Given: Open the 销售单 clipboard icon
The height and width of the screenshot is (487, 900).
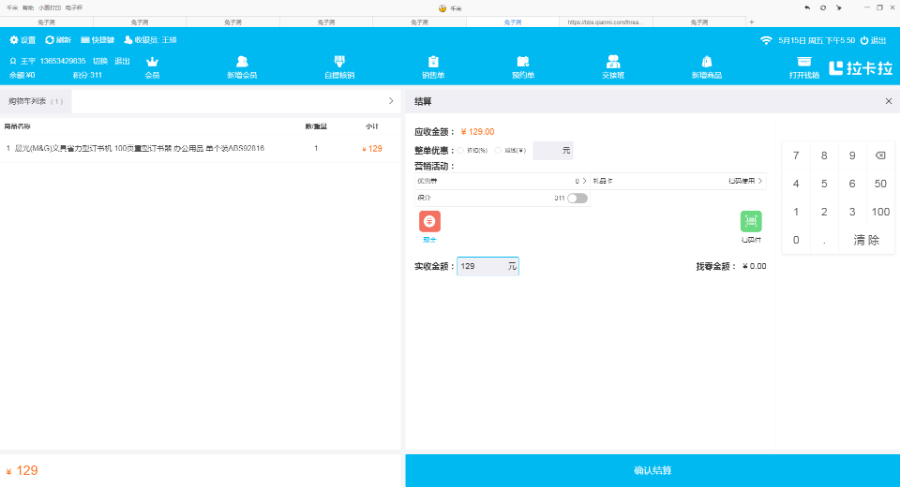Looking at the screenshot, I should click(x=433, y=62).
